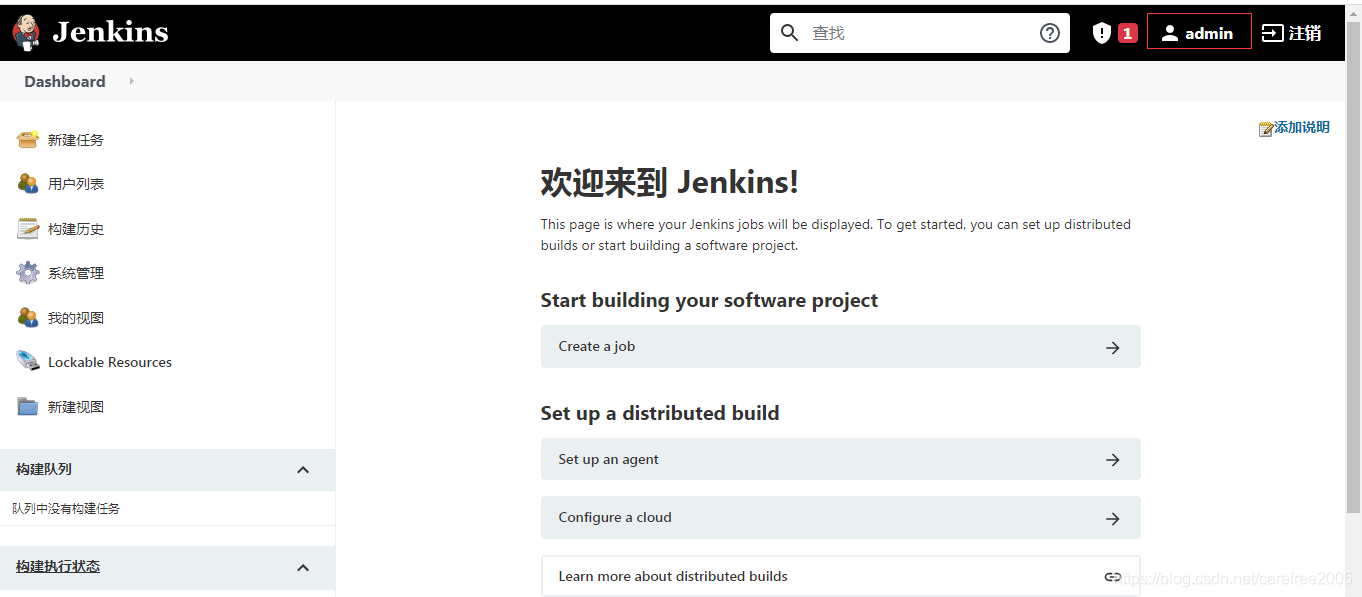Viewport: 1362px width, 597px height.
Task: Open search help question mark icon
Action: tap(1049, 33)
